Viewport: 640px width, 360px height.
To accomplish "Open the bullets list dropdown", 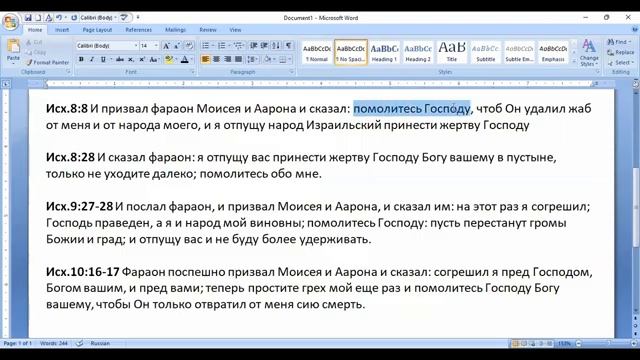I will (213, 45).
